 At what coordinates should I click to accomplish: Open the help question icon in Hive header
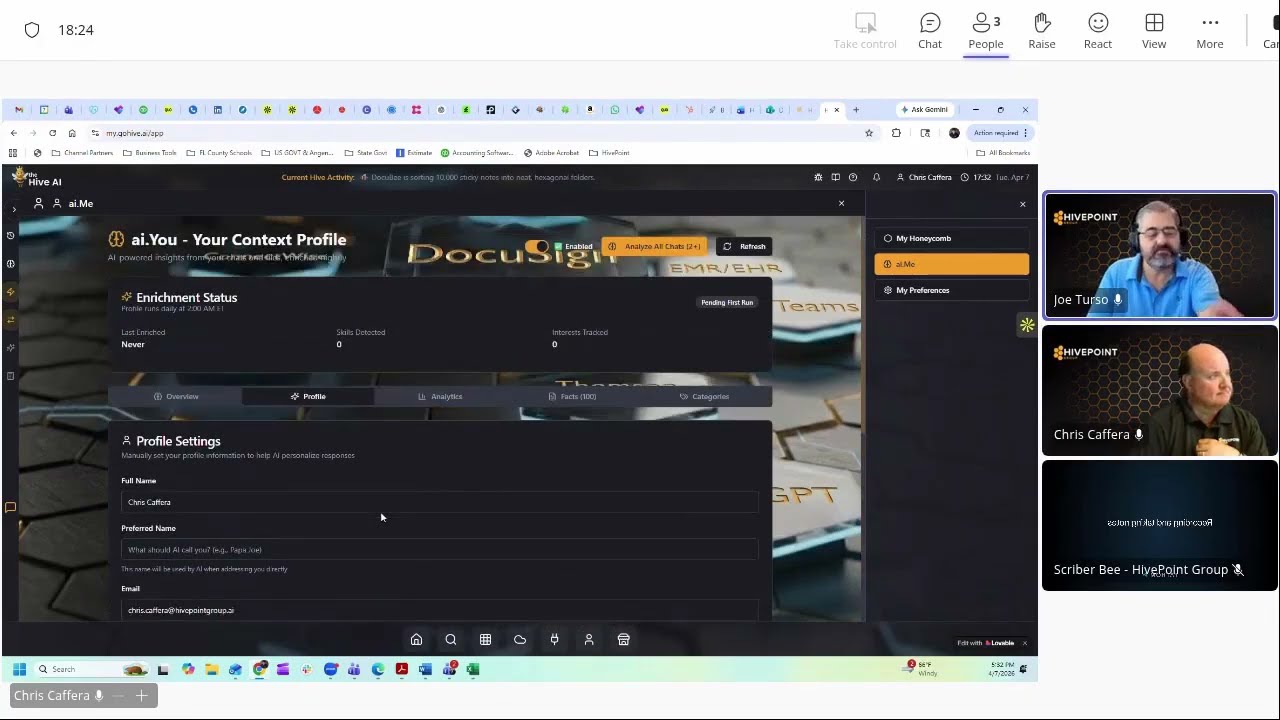tap(853, 177)
